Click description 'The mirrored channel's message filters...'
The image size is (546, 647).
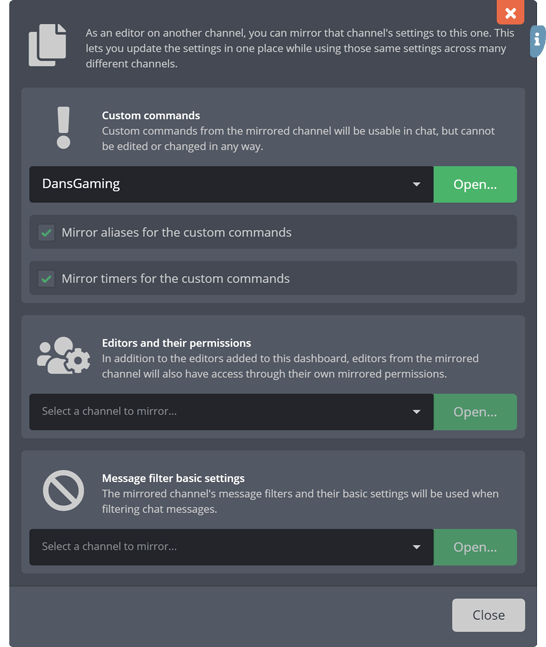point(300,501)
